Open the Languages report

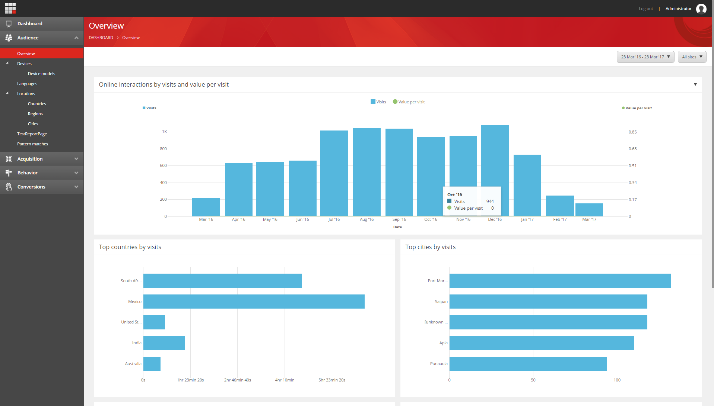(26, 84)
